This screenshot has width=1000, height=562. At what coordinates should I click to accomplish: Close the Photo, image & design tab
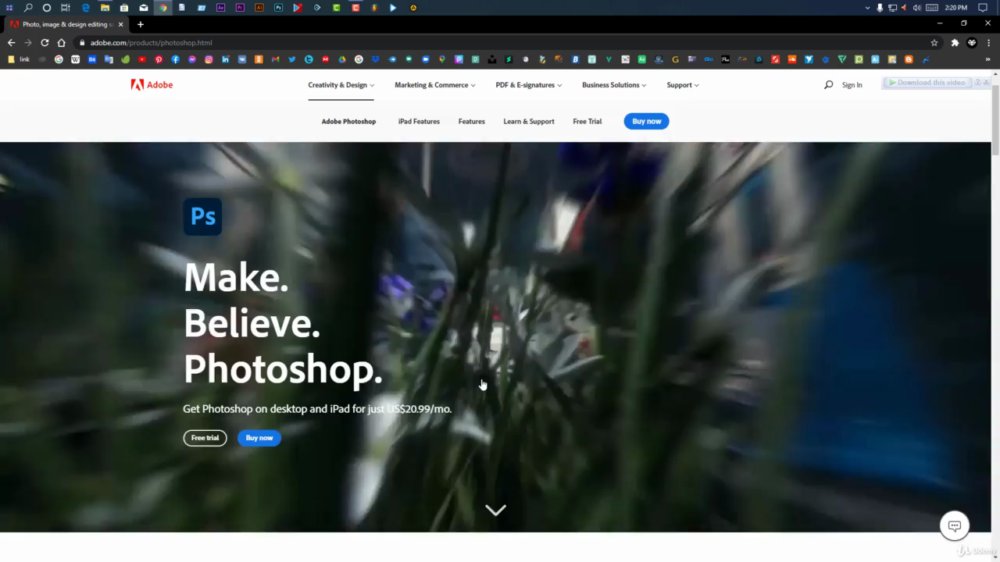[121, 24]
